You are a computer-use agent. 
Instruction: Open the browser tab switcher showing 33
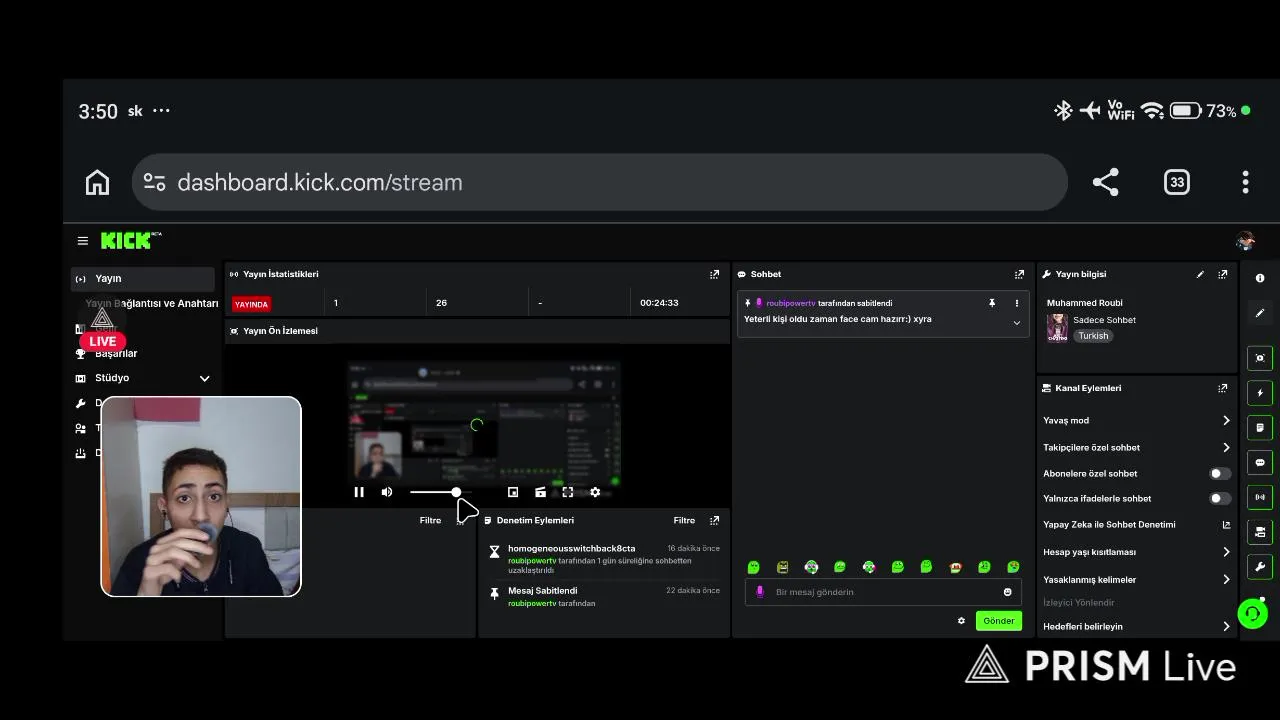point(1177,182)
